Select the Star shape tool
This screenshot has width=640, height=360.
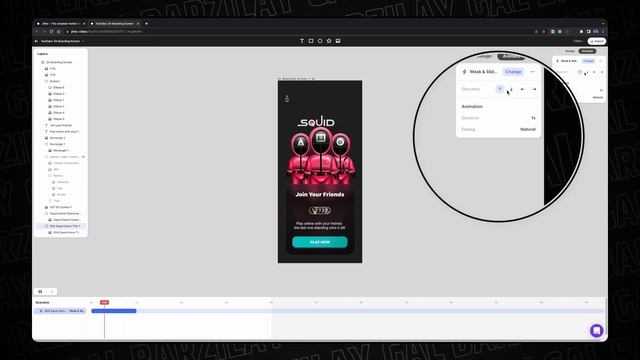click(x=329, y=41)
